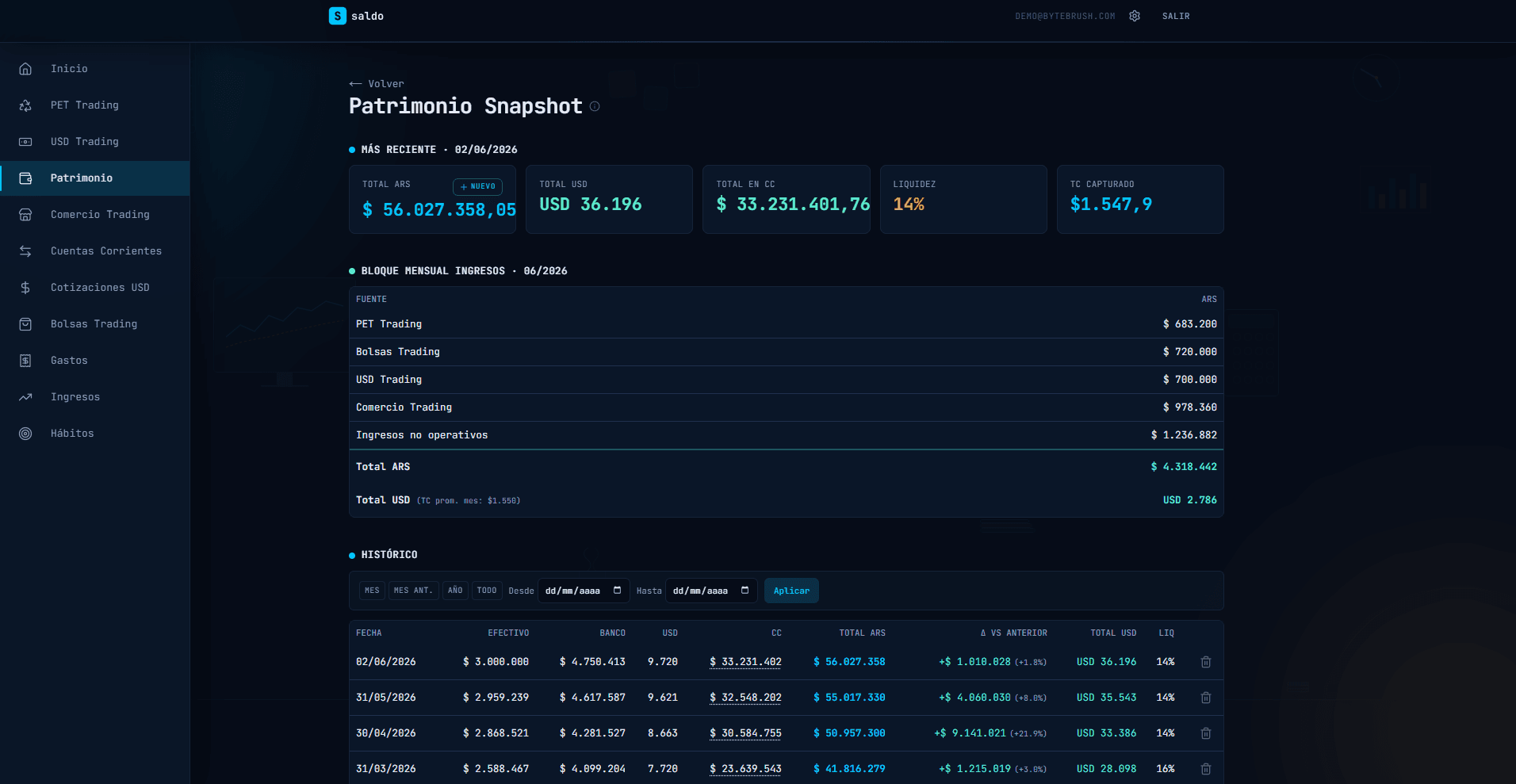The image size is (1516, 784).
Task: Open Comercio Trading section
Action: click(x=95, y=215)
